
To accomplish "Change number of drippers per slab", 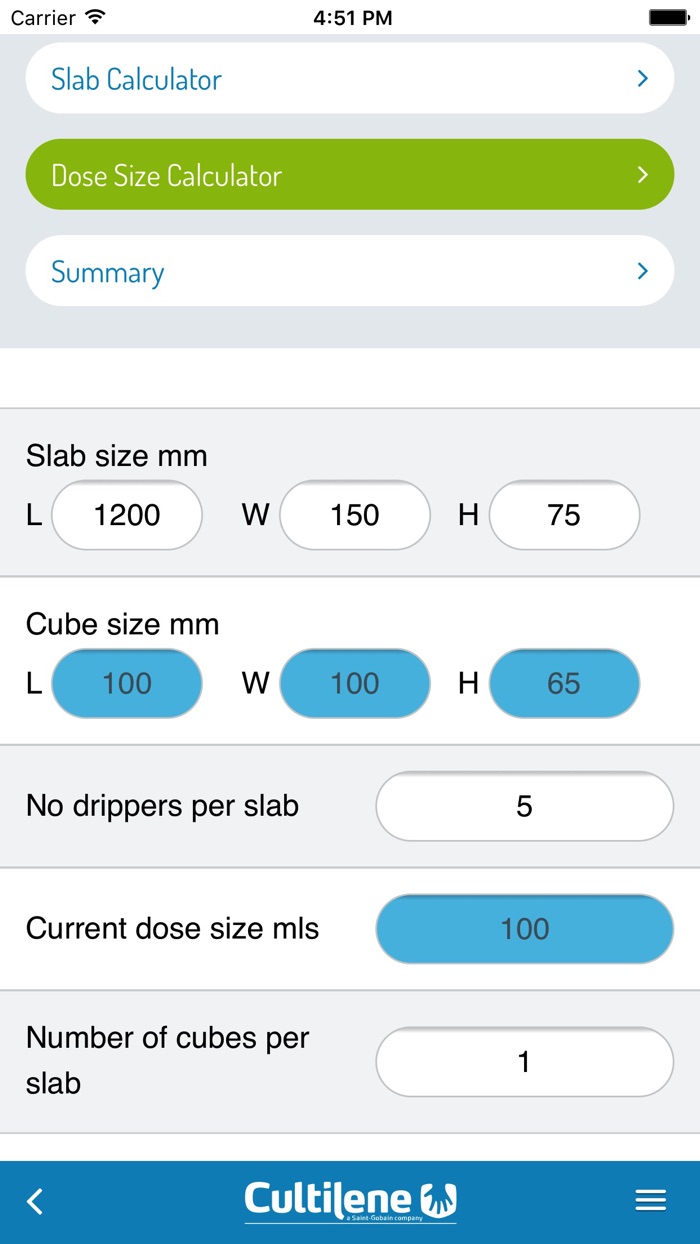I will point(524,806).
